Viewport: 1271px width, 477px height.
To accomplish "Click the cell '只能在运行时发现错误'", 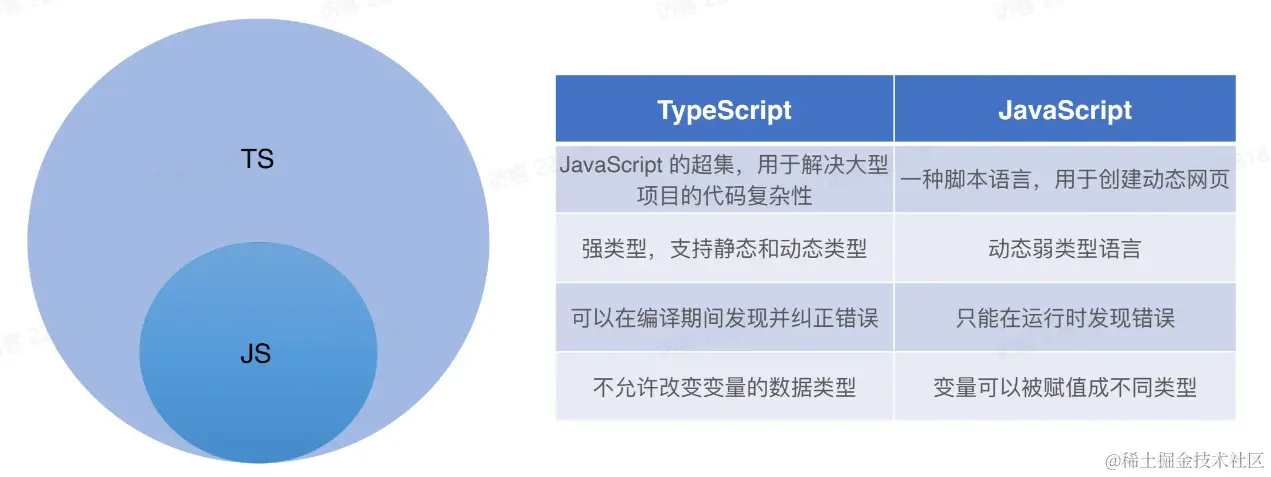I will [1065, 317].
